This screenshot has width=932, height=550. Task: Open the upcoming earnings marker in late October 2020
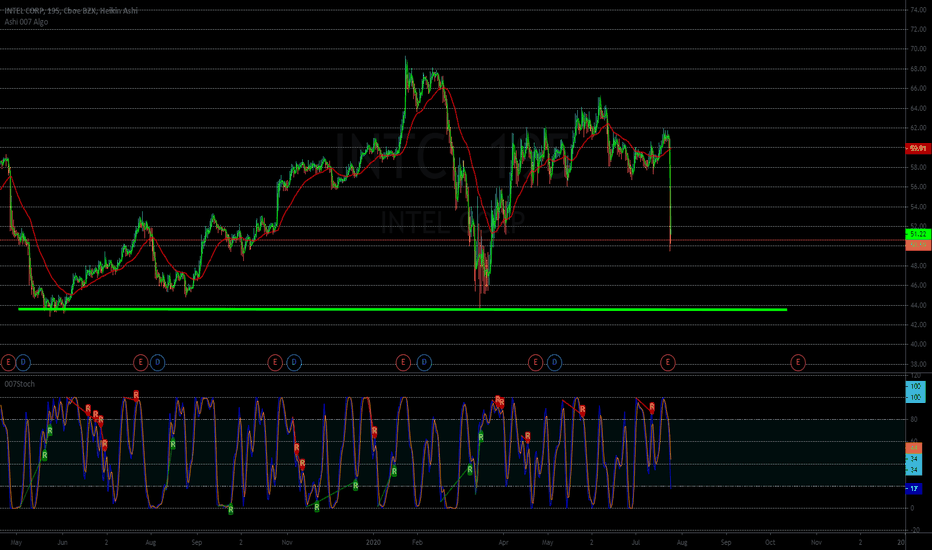tap(798, 362)
